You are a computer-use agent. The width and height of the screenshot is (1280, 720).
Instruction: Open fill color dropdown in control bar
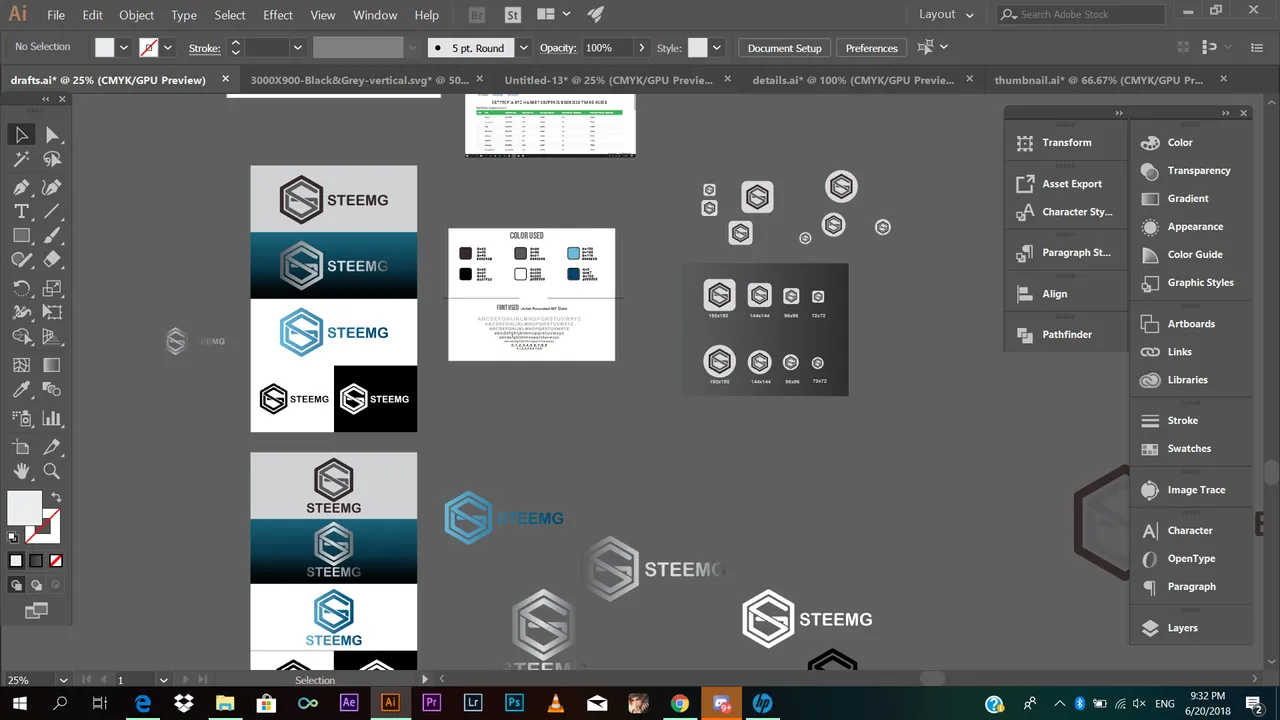(125, 48)
